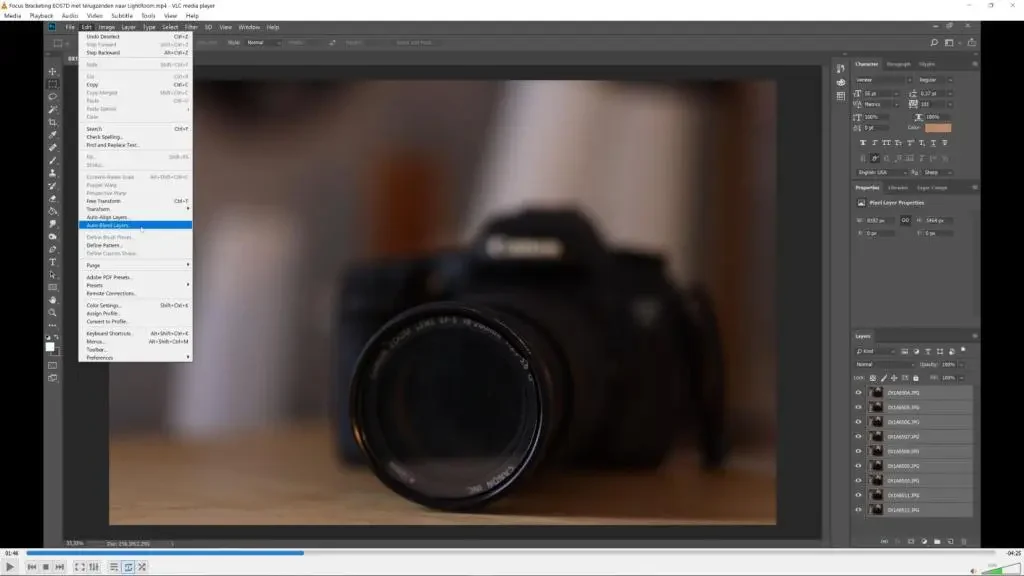Open the Style Normal dropdown in options bar

(x=263, y=42)
